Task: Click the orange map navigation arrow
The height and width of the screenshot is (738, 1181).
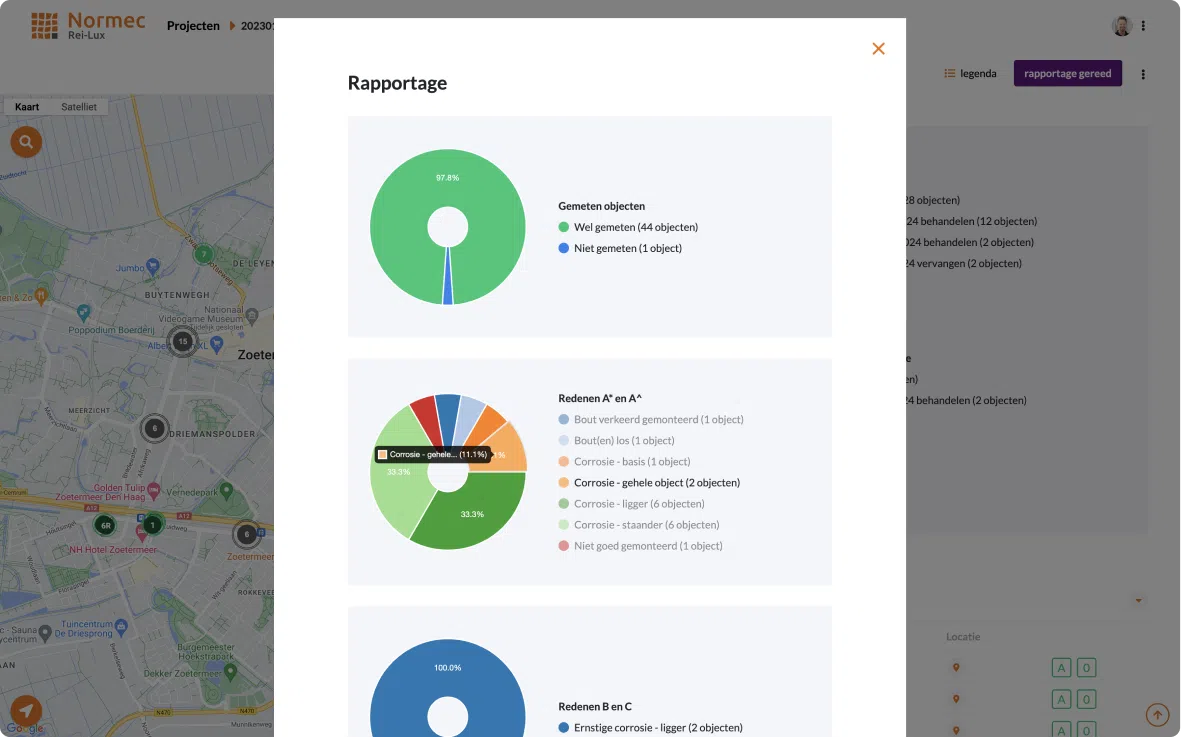Action: point(26,711)
